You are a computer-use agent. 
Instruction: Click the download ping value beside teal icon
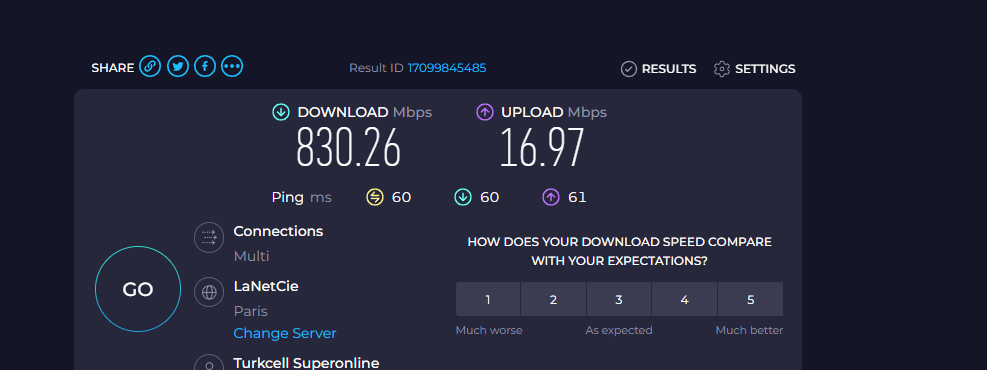pos(490,198)
